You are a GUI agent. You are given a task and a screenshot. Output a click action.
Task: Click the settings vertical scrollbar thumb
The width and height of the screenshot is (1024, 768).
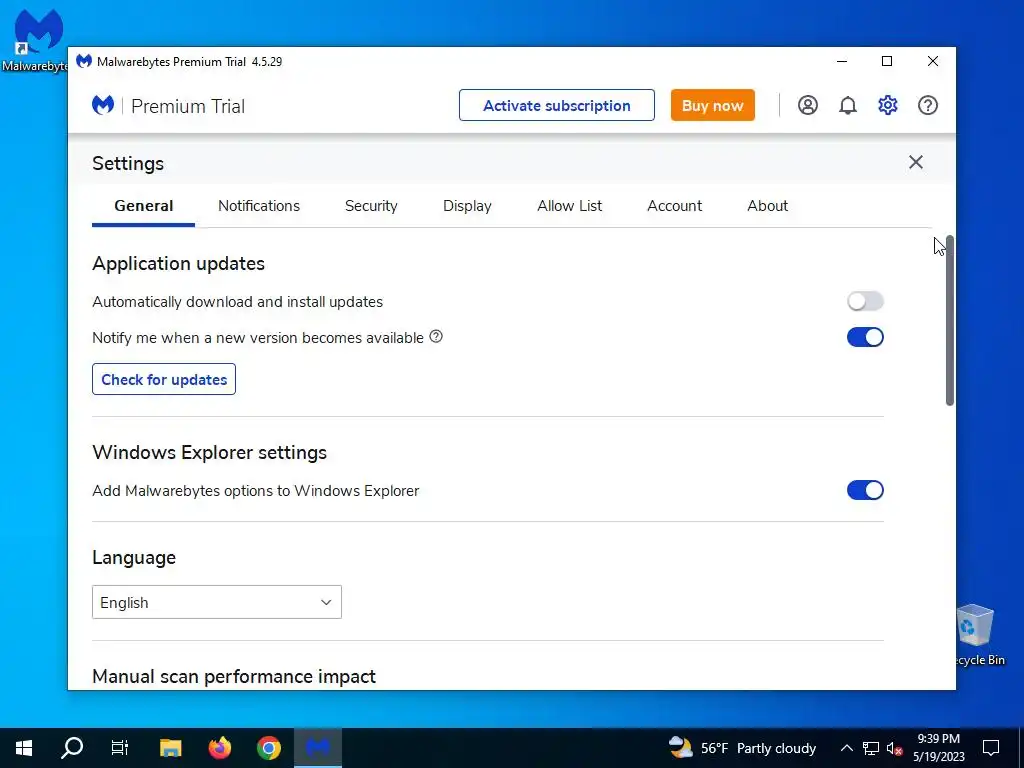(950, 321)
